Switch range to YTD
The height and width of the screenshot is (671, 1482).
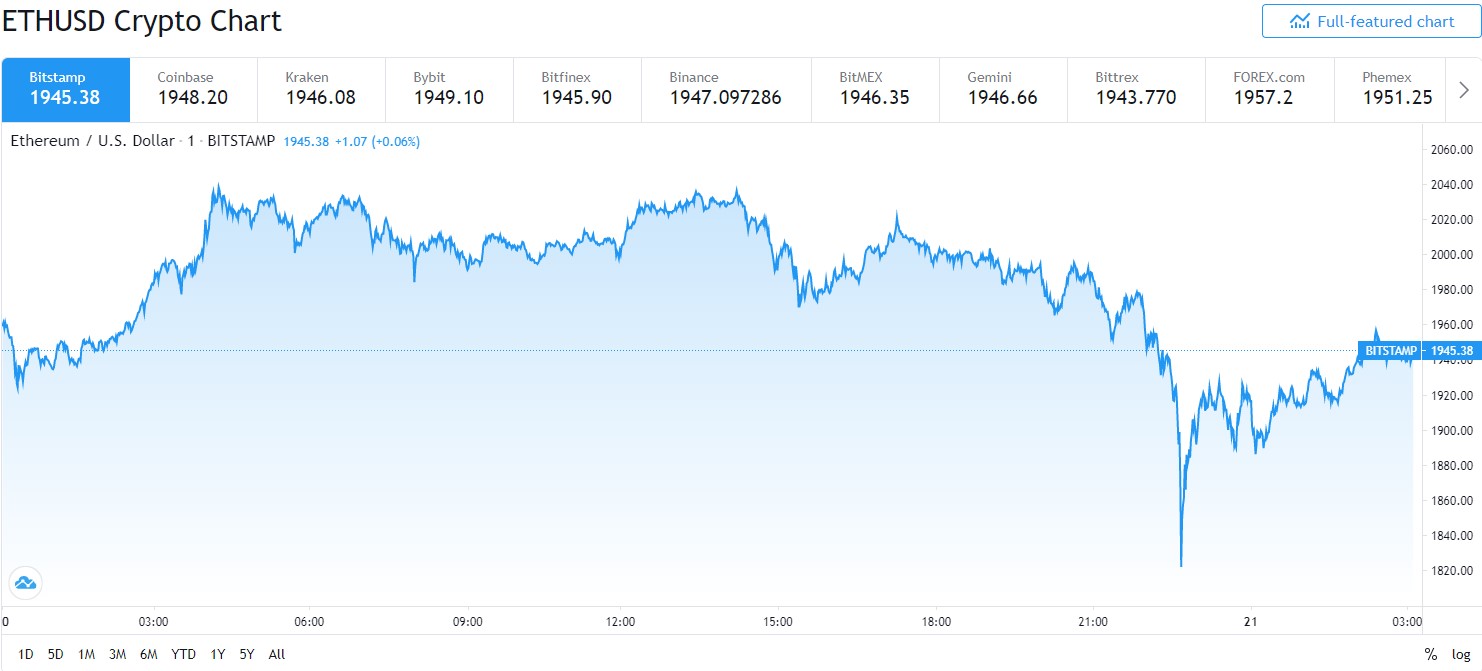point(183,654)
